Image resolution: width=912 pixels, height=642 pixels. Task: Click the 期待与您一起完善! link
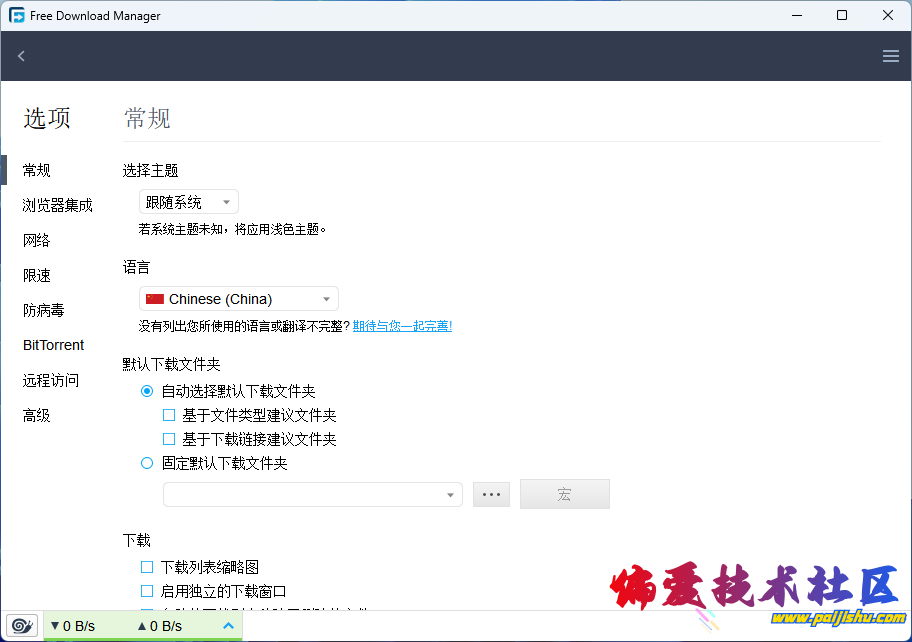pos(402,326)
